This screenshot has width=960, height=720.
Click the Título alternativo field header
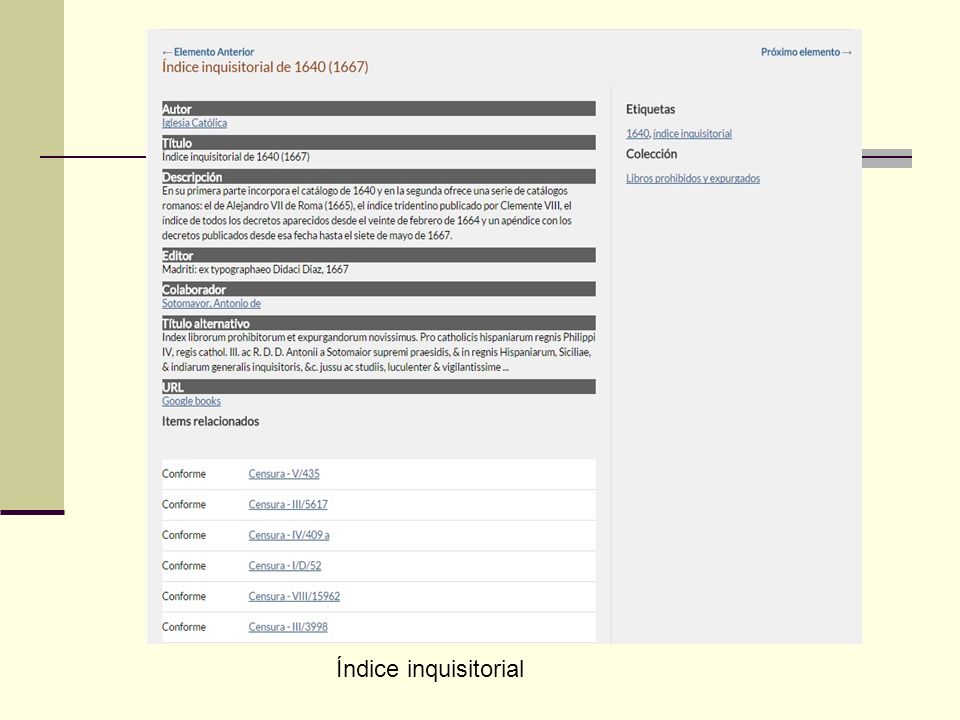click(x=378, y=323)
